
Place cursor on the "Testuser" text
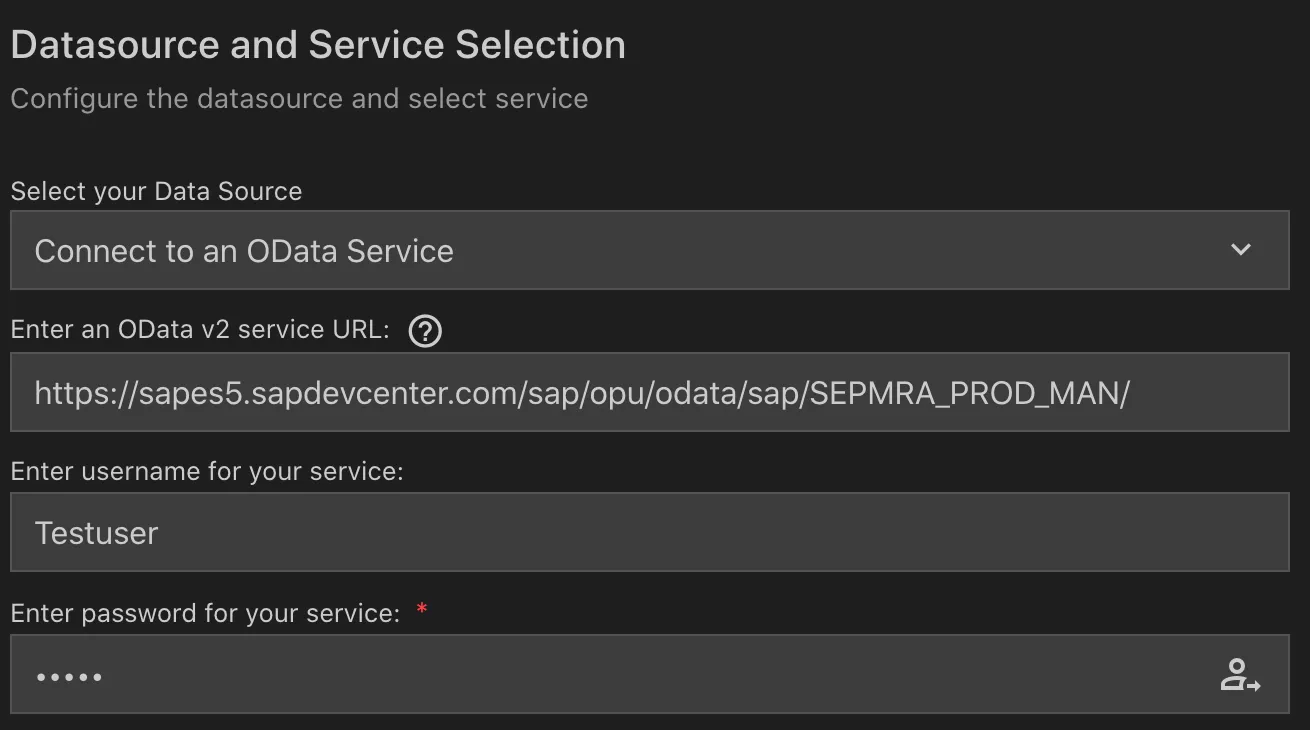click(96, 533)
